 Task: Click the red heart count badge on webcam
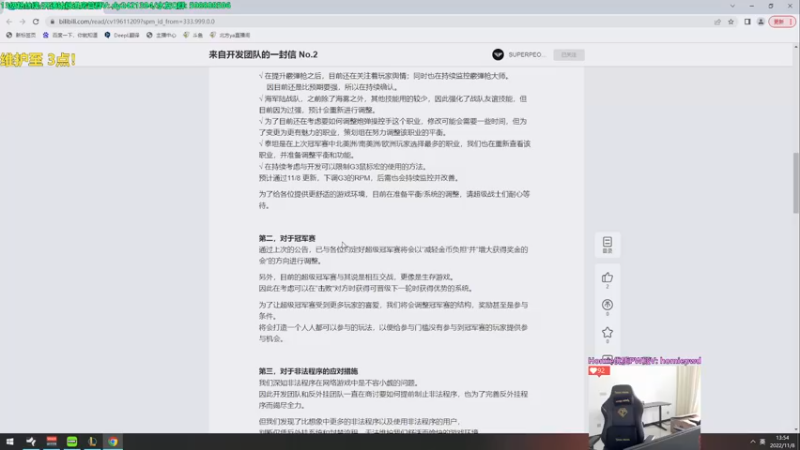599,371
